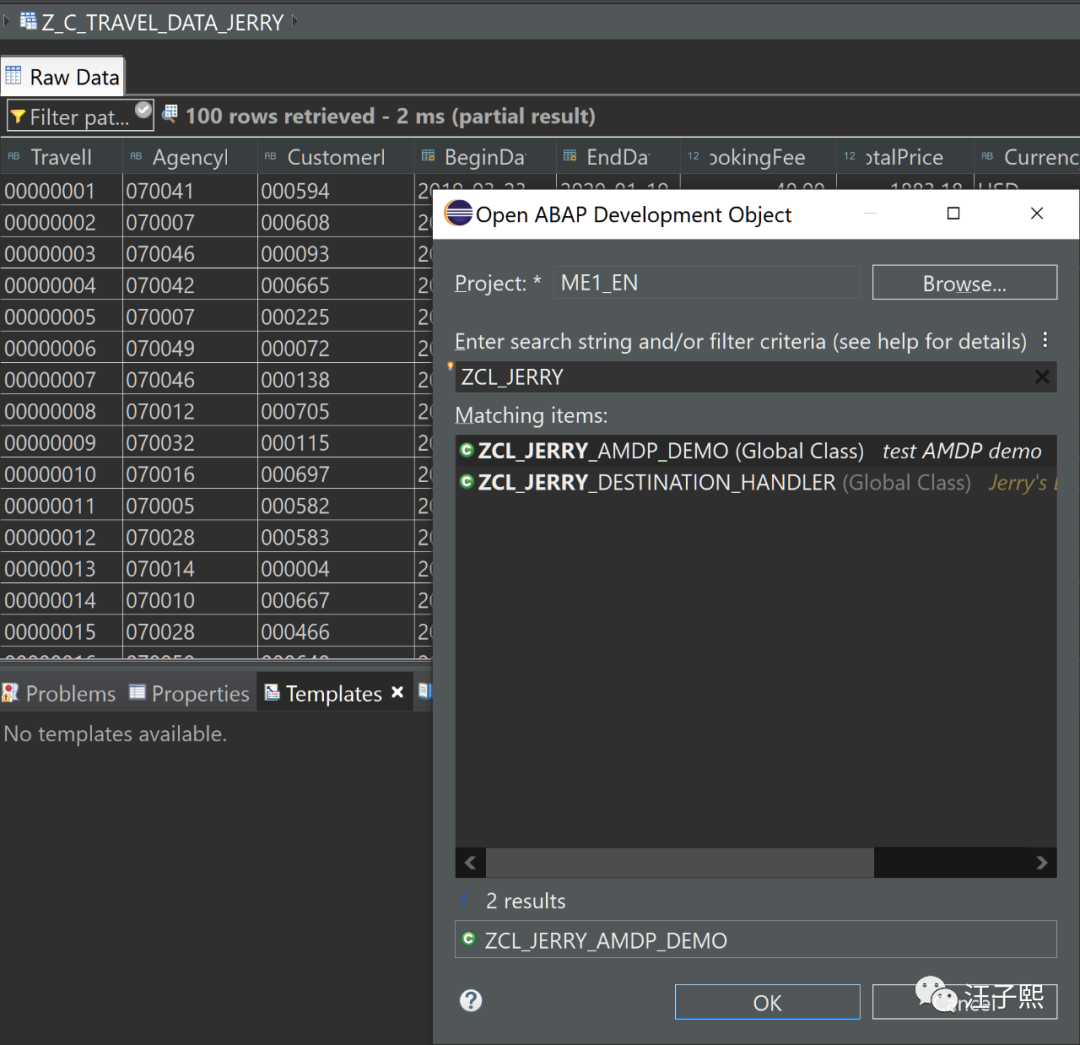Click the rows retrieved table icon

169,114
